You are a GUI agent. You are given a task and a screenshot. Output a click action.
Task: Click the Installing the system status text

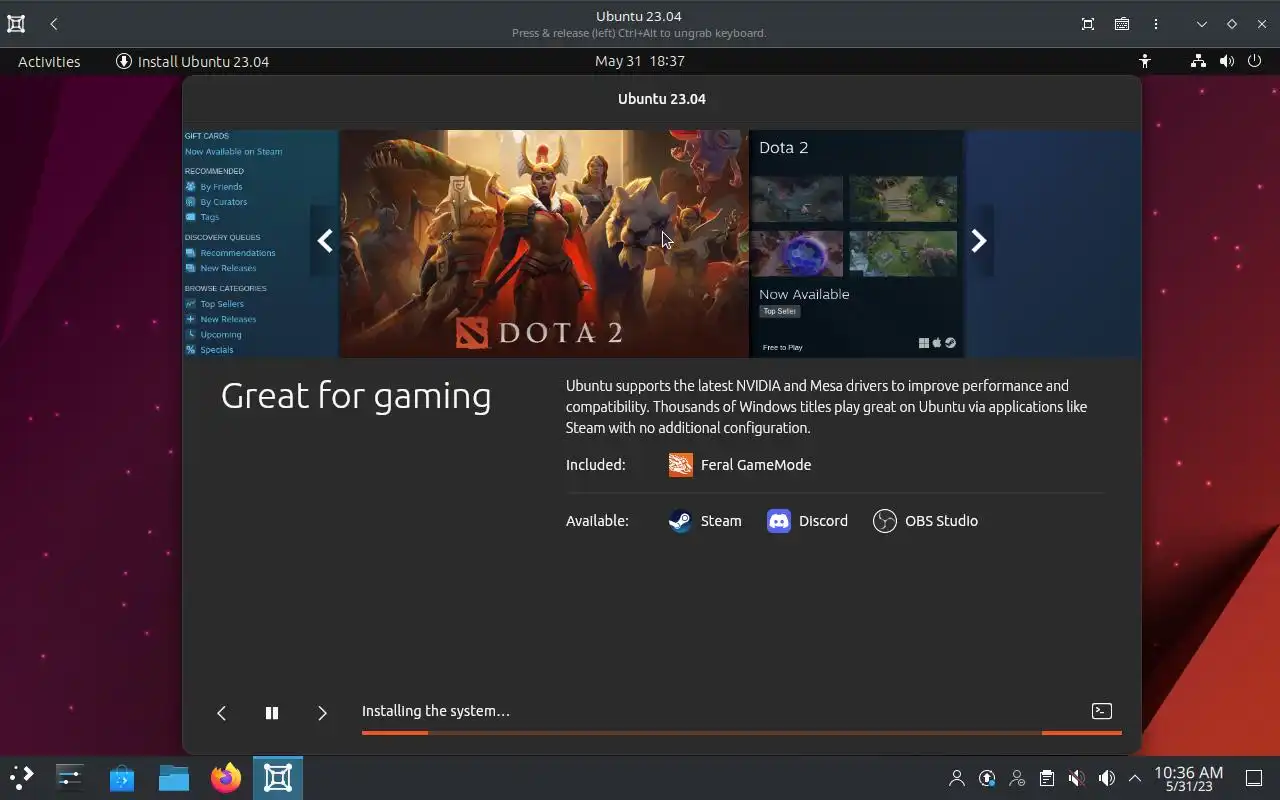point(436,711)
